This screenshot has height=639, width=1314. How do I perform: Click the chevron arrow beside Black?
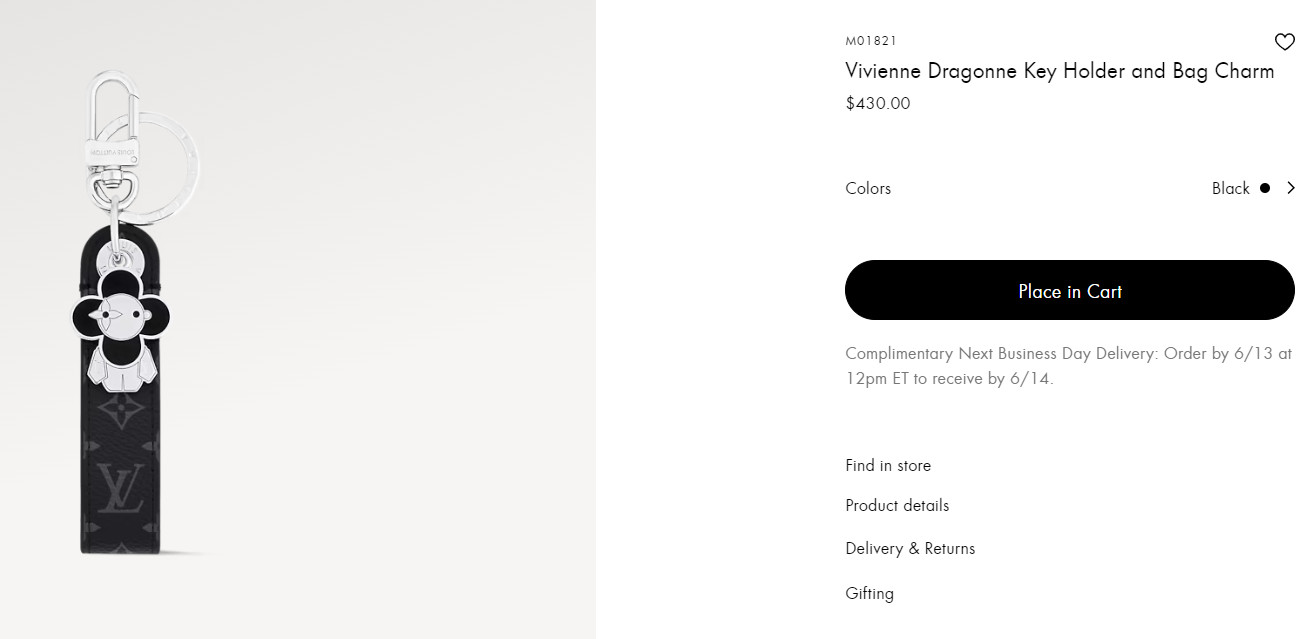point(1291,188)
